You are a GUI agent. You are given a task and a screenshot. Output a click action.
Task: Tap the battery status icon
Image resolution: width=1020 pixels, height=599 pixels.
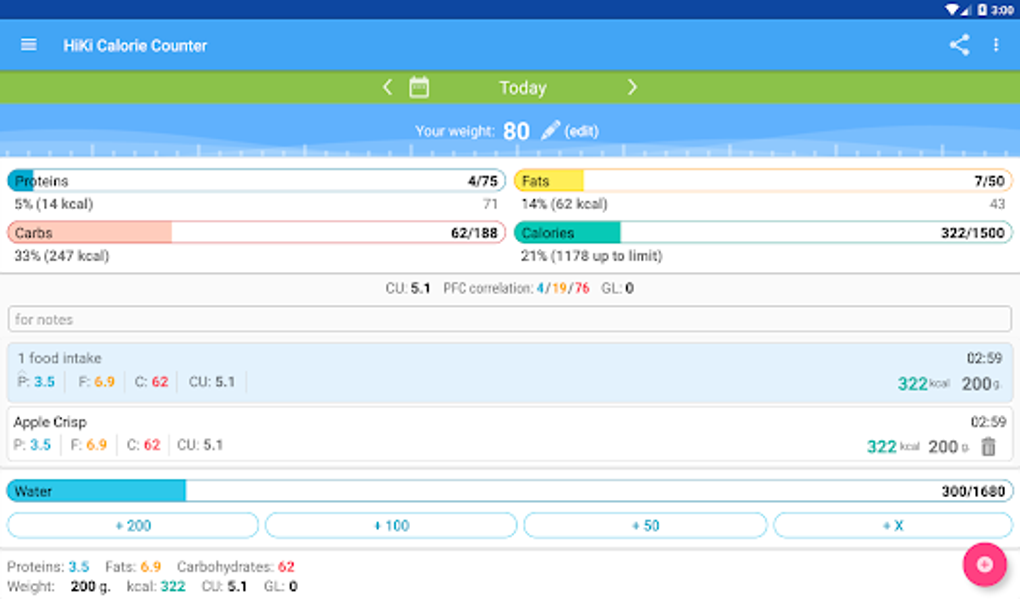pyautogui.click(x=982, y=9)
